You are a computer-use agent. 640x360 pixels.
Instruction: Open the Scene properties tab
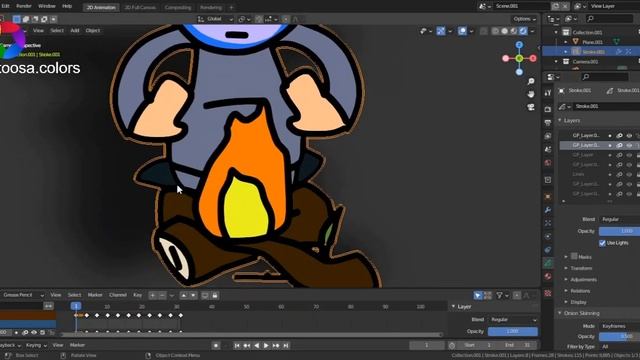(548, 149)
